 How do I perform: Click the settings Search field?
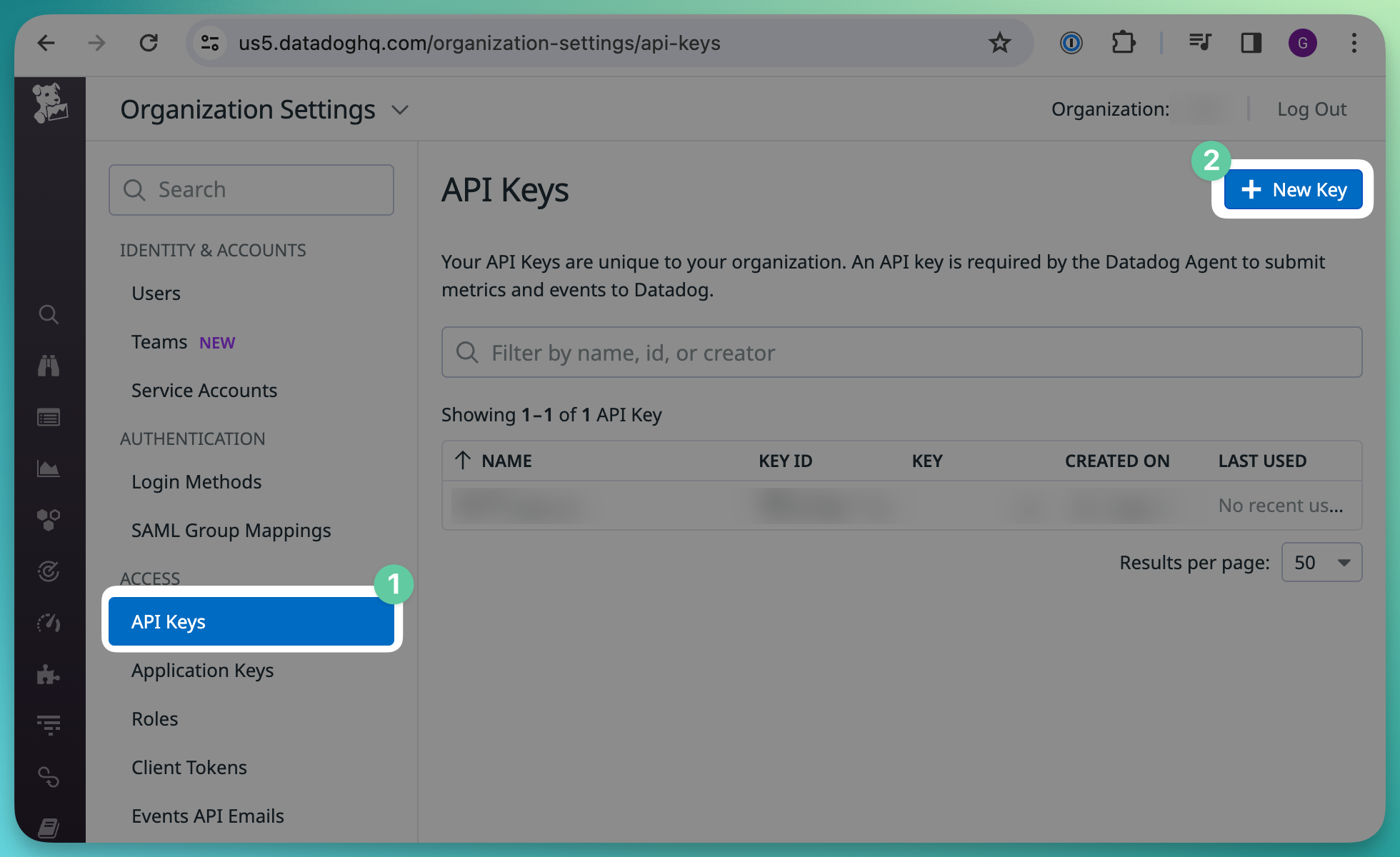pyautogui.click(x=251, y=190)
